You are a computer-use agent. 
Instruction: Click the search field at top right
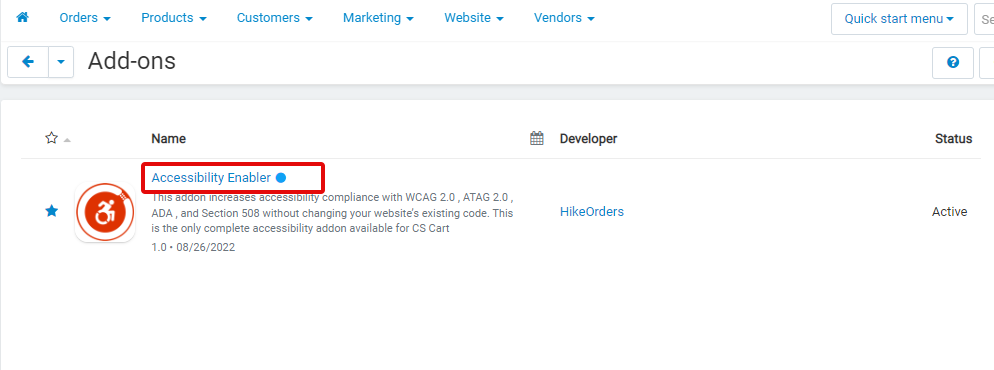(984, 19)
